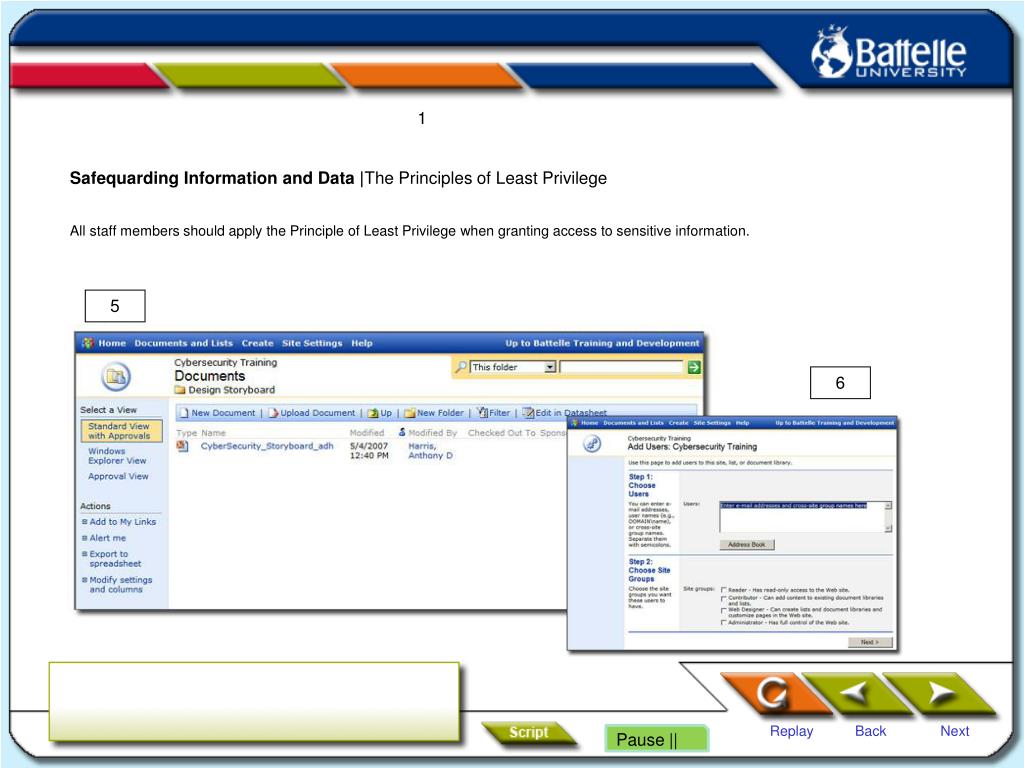Switch to Approval View

118,476
